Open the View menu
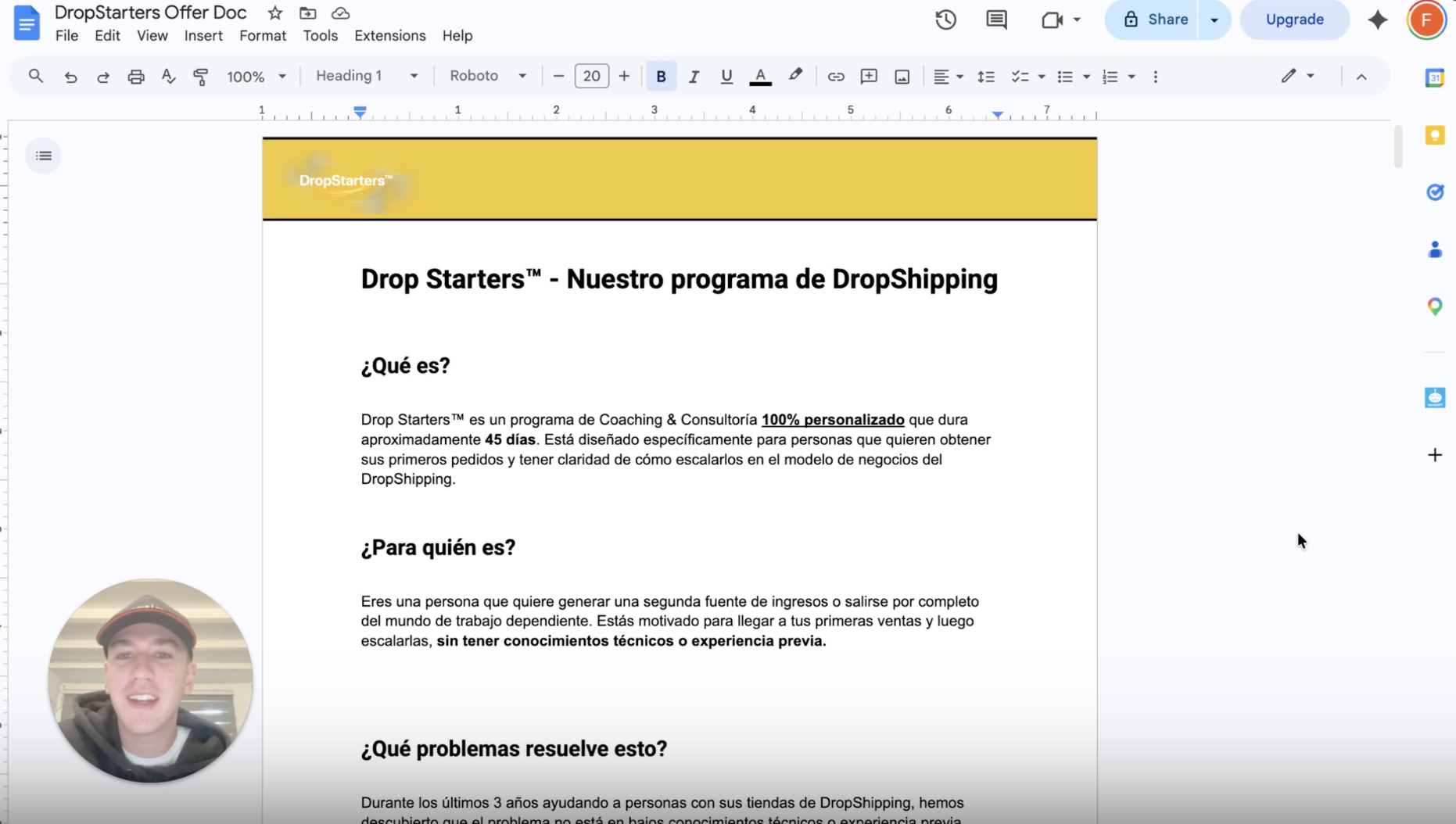 click(152, 36)
